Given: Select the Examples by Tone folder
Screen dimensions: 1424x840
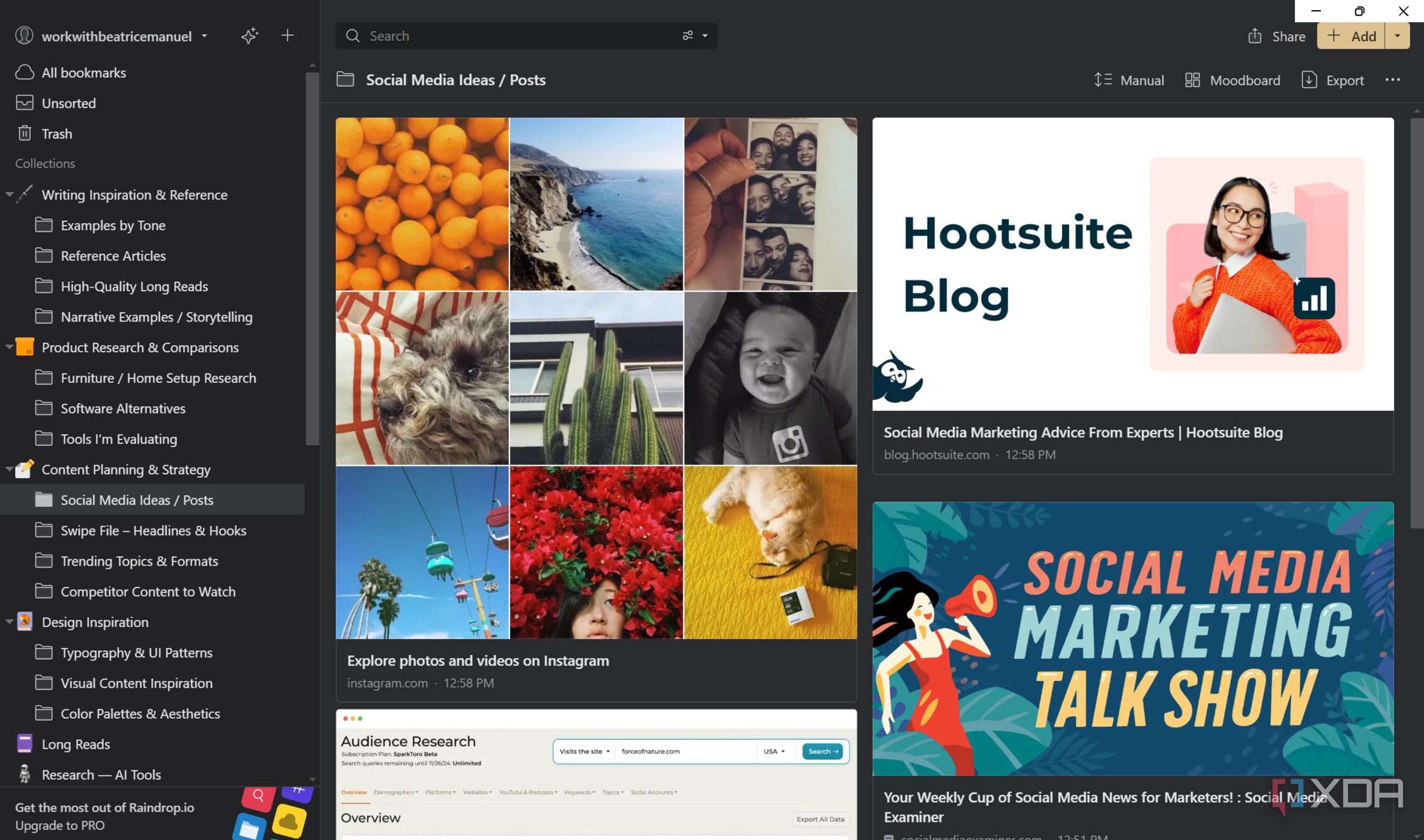Looking at the screenshot, I should tap(152, 225).
